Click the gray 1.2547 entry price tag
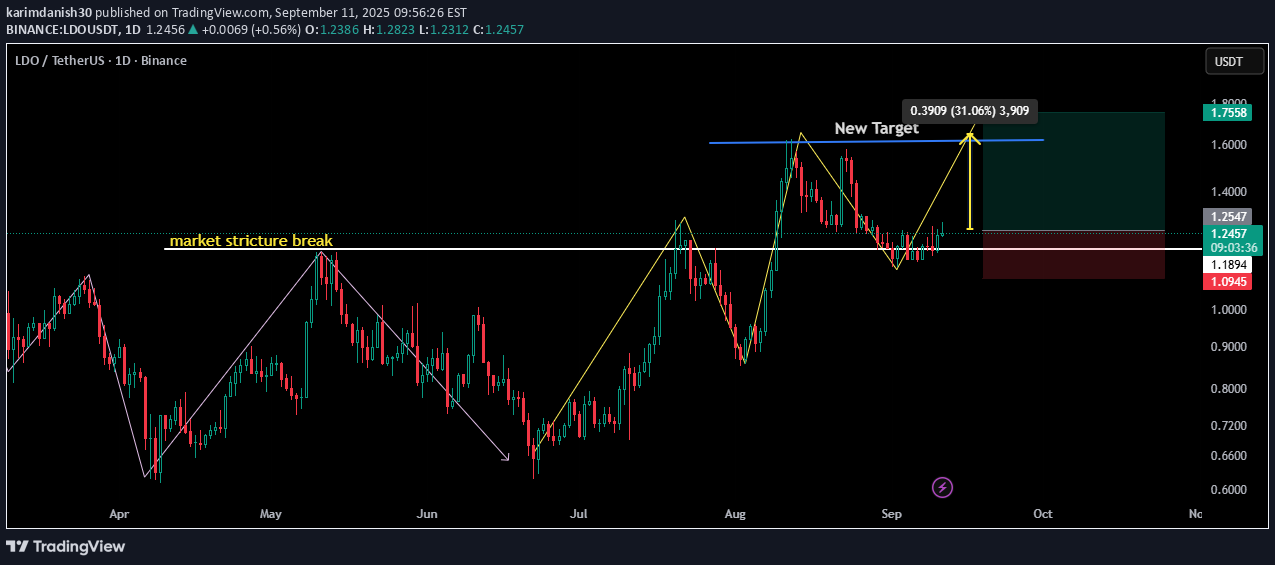 1229,217
